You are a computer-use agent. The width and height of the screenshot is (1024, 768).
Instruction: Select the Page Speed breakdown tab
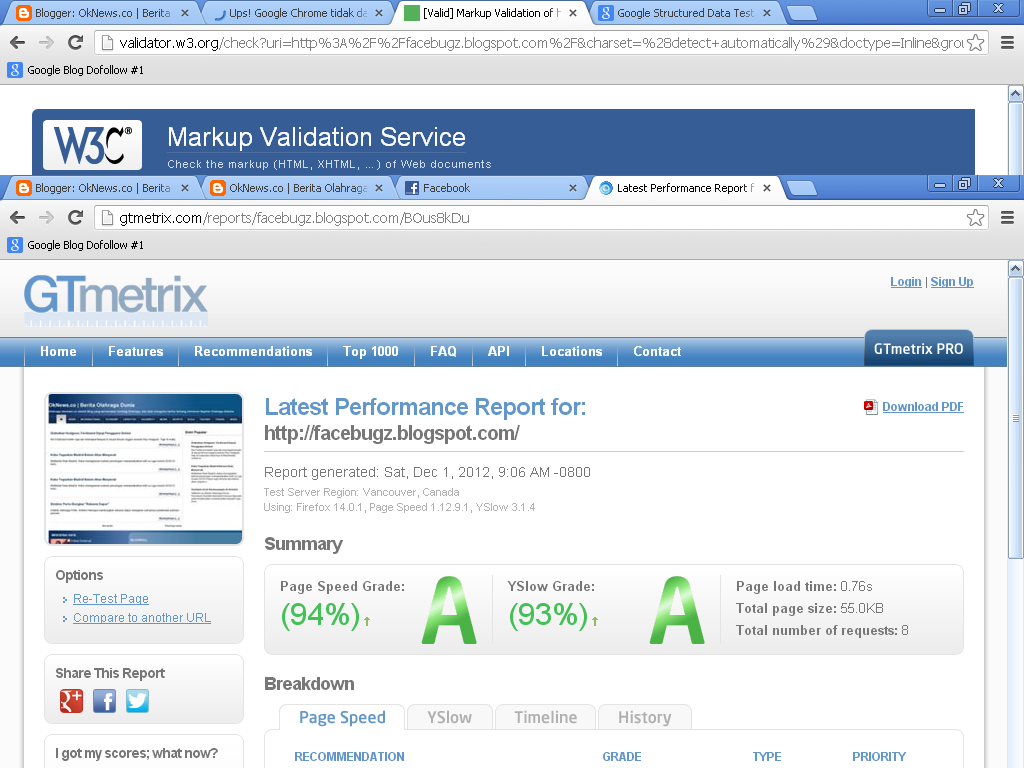[x=342, y=717]
